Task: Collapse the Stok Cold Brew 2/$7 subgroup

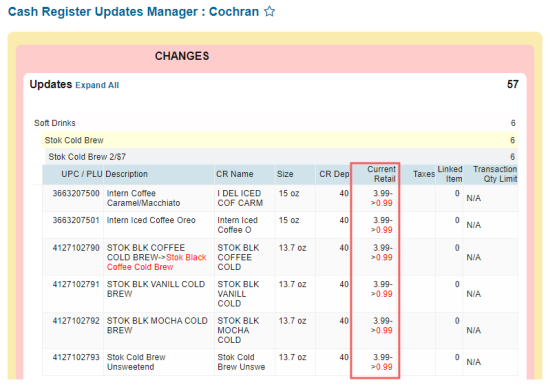Action: 282,156
